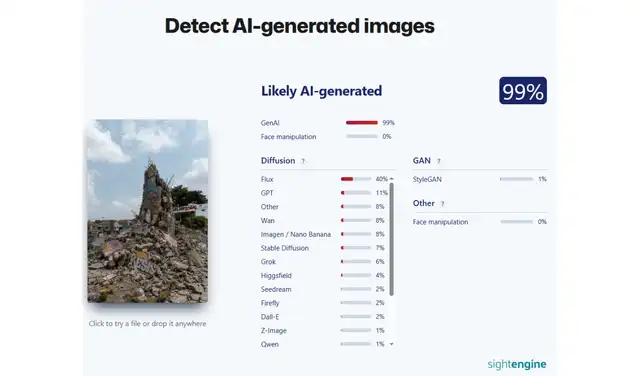This screenshot has width=640, height=376.
Task: Click the 'Flux' row label
Action: 267,179
